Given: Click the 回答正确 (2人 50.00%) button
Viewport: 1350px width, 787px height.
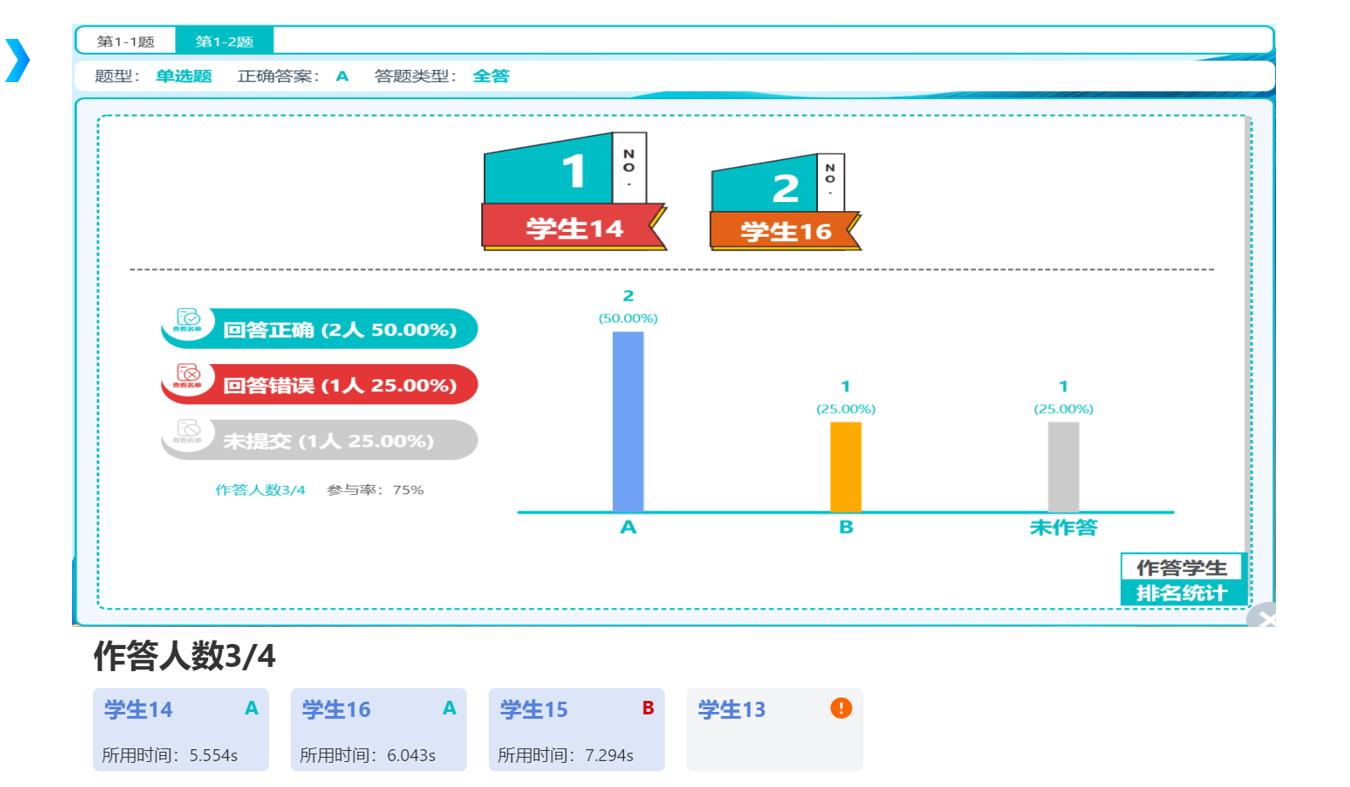Looking at the screenshot, I should pos(339,329).
